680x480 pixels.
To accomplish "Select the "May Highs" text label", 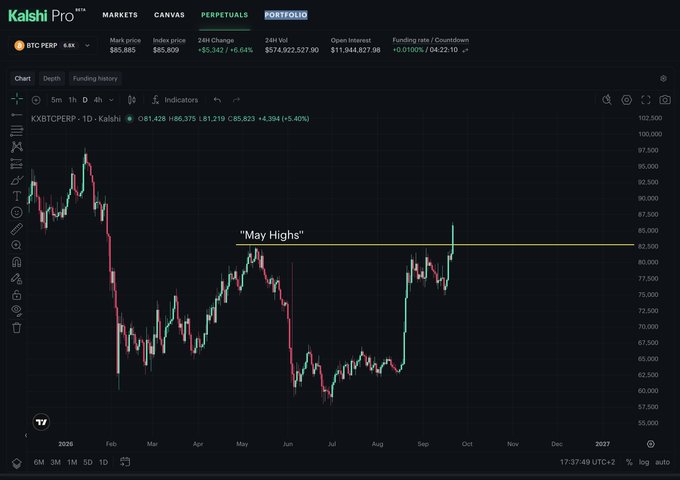I will point(271,235).
